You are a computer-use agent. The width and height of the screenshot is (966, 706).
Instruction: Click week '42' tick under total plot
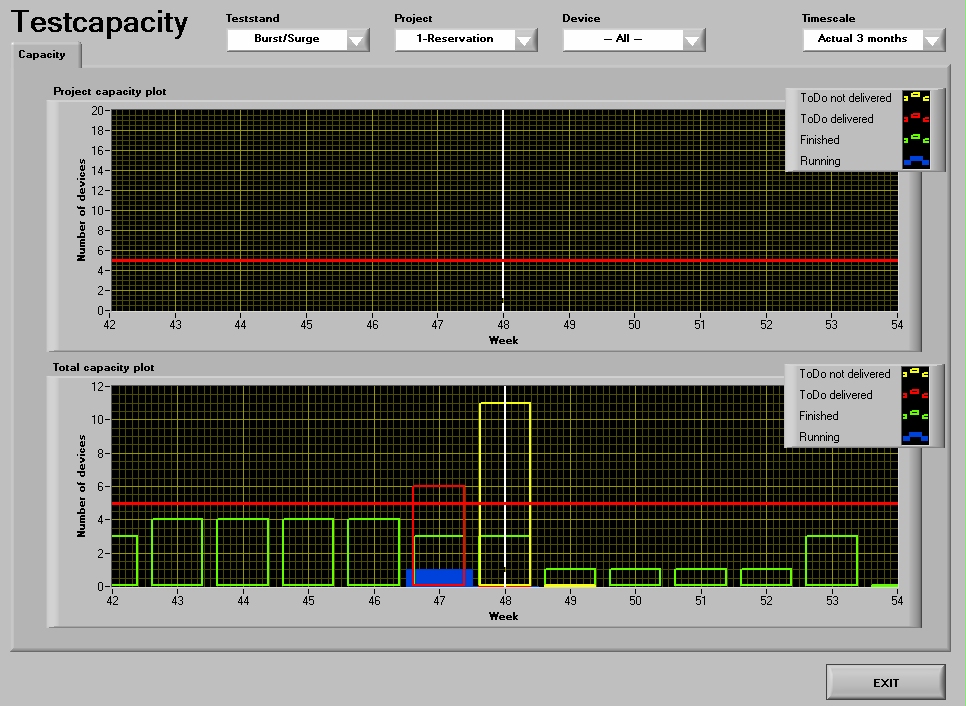(x=112, y=601)
